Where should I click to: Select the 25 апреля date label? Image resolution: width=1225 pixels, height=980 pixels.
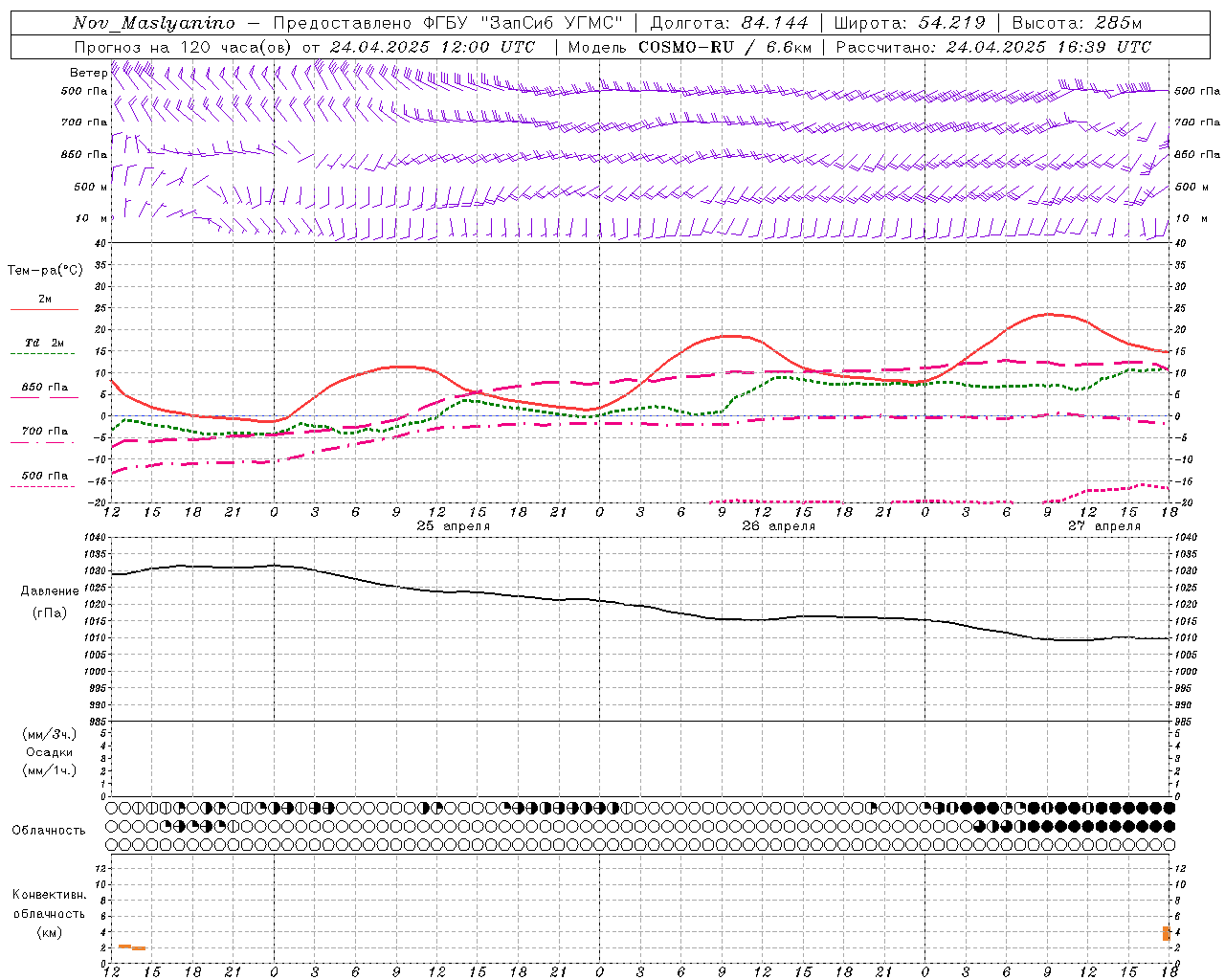pyautogui.click(x=454, y=526)
